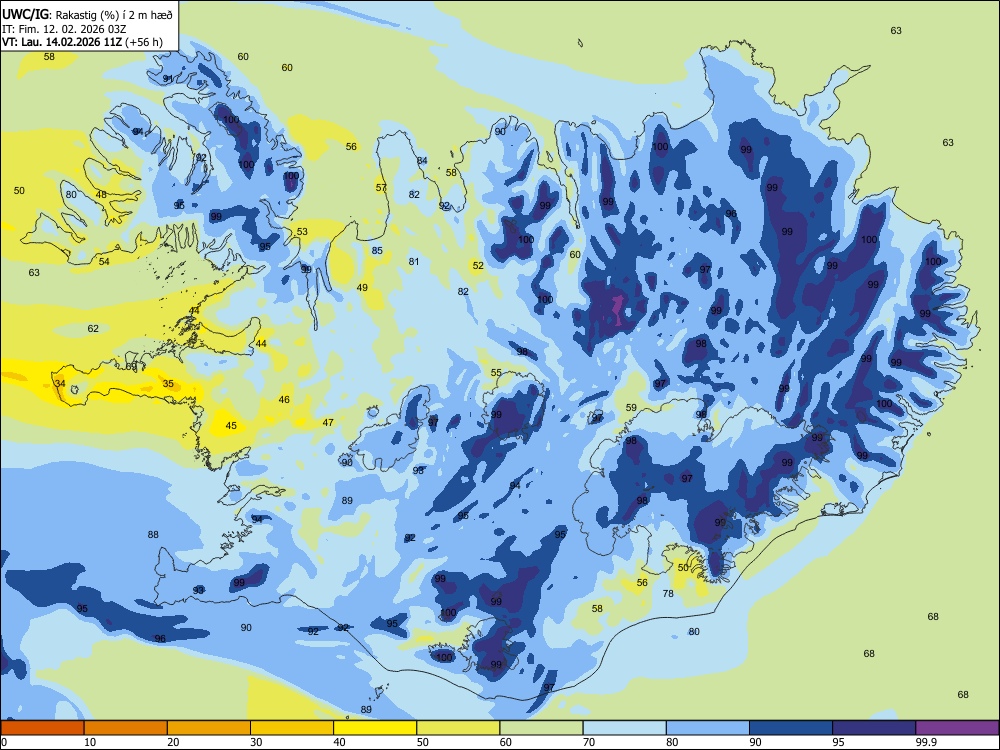
Task: Click the navy 95–99.9 legend swatch
Action: (874, 728)
